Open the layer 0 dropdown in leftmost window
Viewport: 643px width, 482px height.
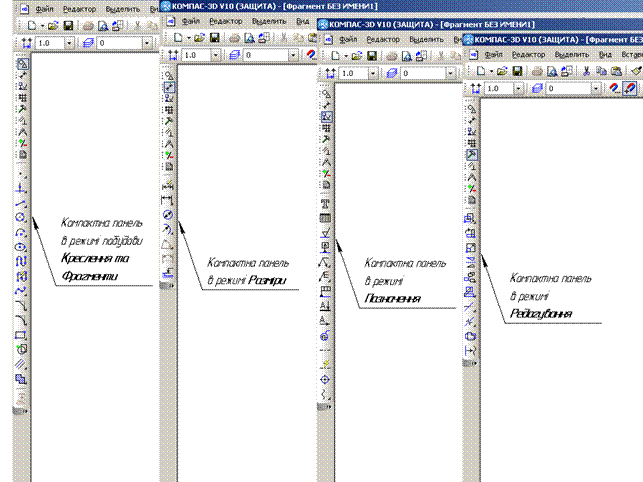pyautogui.click(x=147, y=43)
